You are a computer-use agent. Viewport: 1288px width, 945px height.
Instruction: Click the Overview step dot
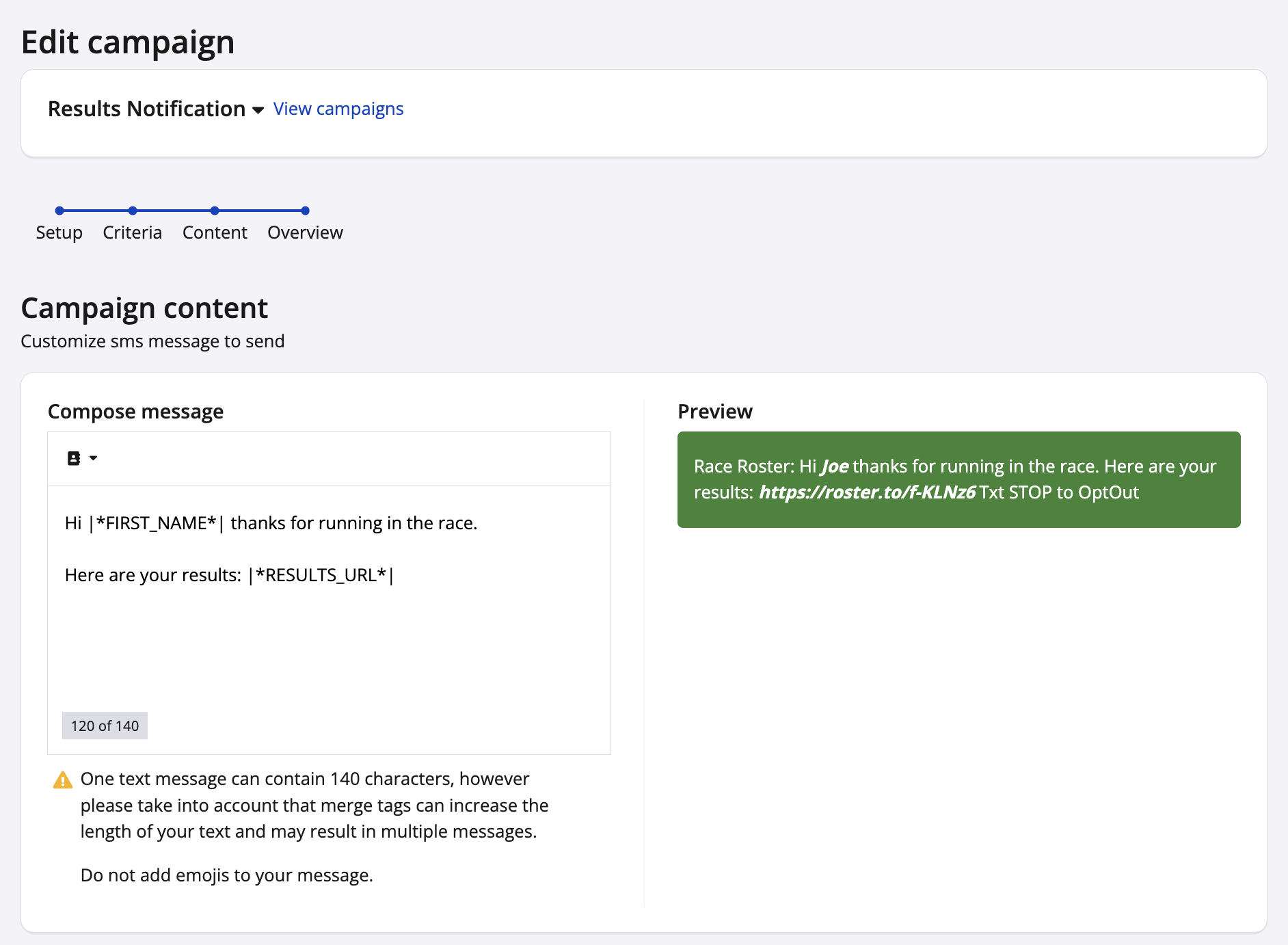coord(305,211)
